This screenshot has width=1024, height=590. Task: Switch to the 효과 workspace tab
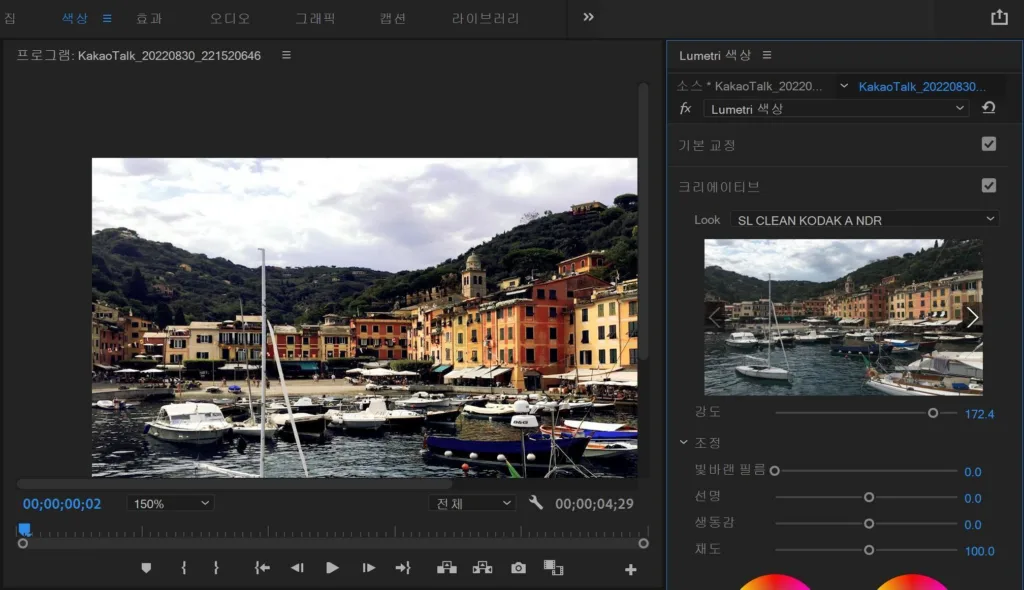pyautogui.click(x=149, y=18)
